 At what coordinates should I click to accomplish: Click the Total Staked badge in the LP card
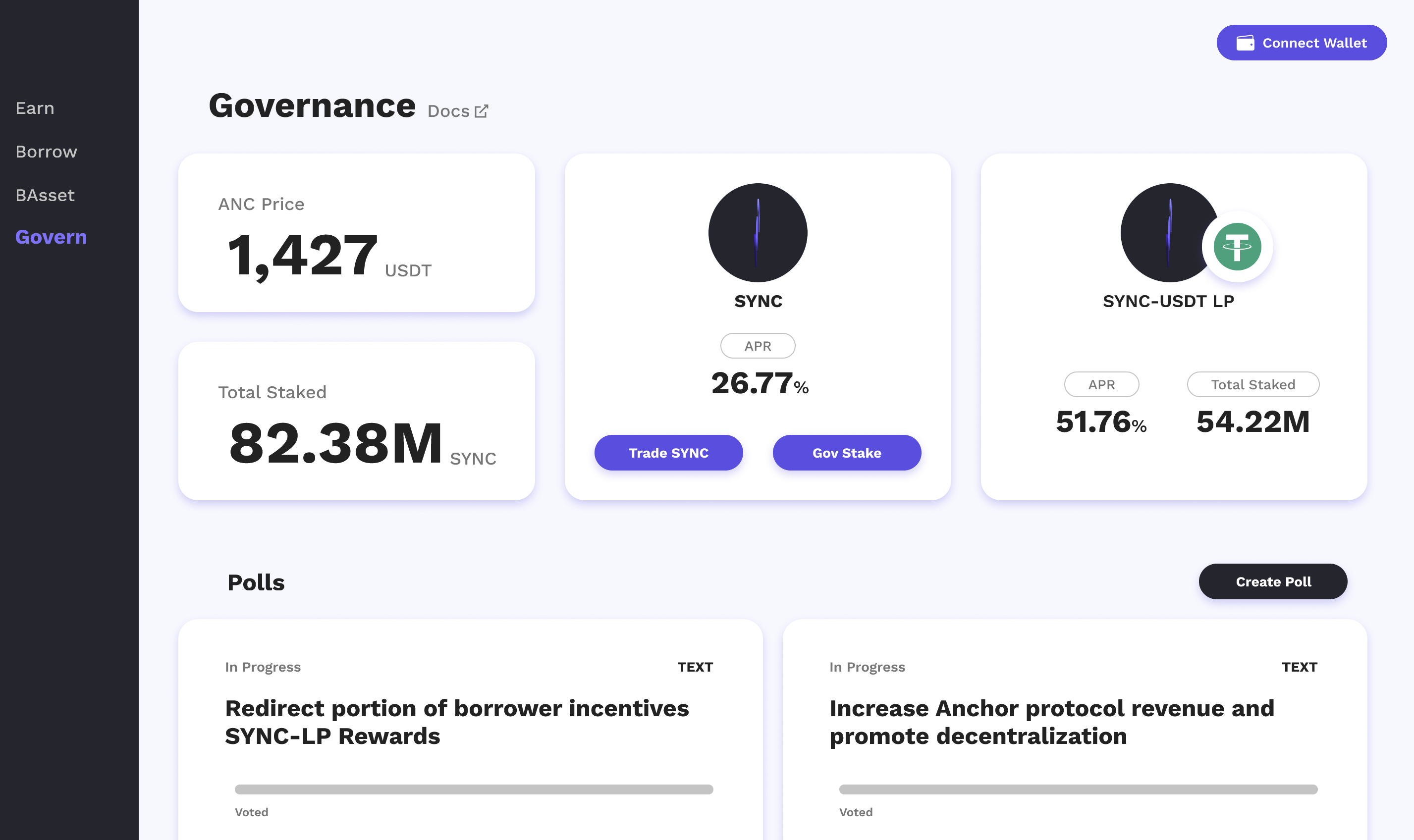[1252, 385]
